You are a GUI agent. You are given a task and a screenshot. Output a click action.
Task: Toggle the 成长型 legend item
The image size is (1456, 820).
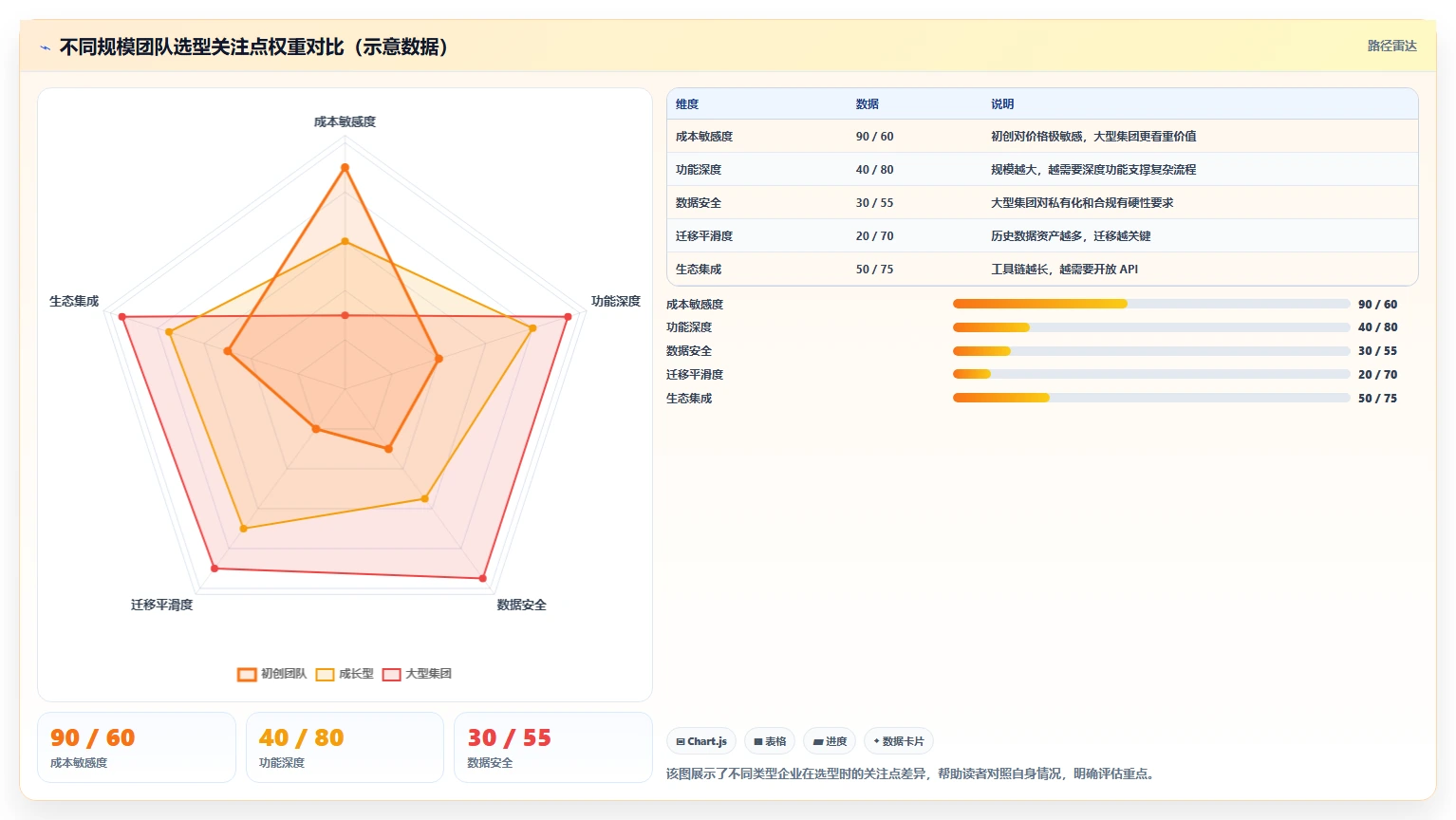[x=345, y=674]
